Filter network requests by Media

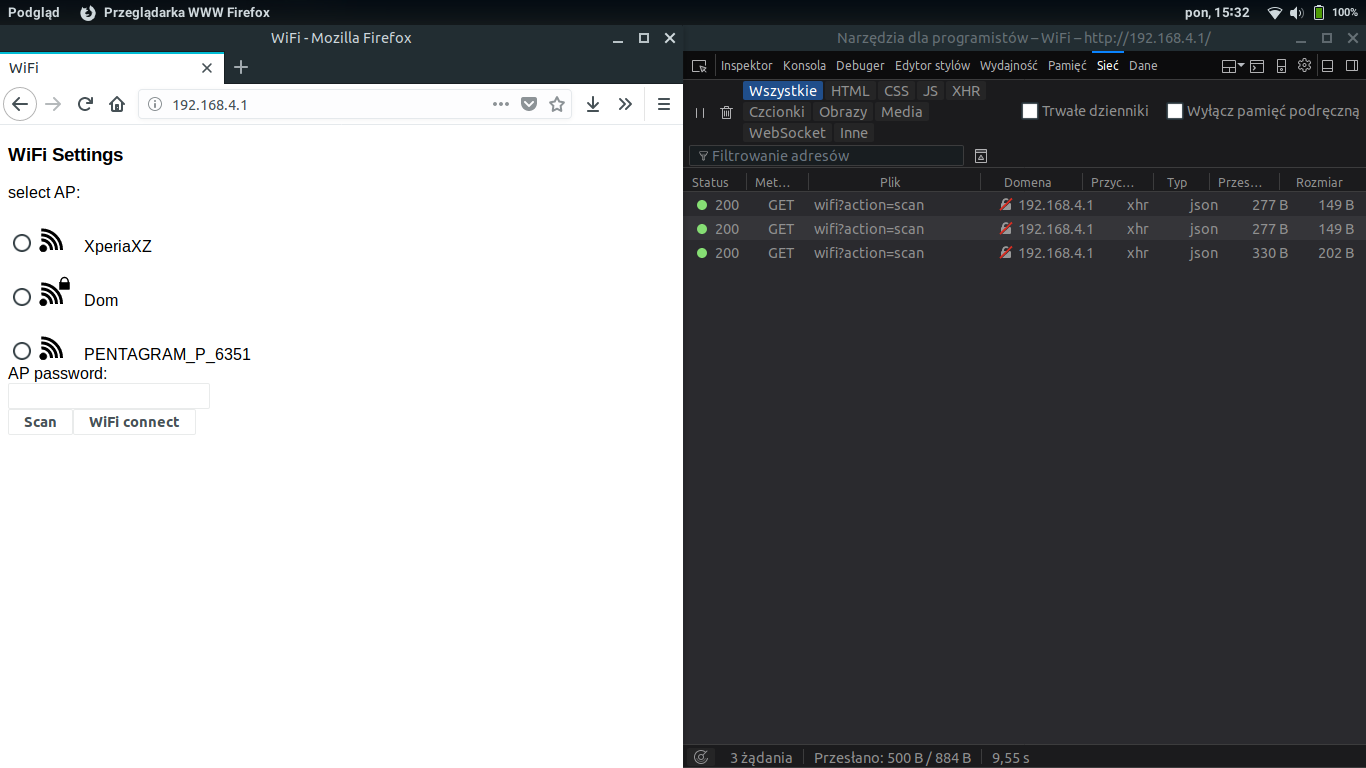tap(902, 112)
